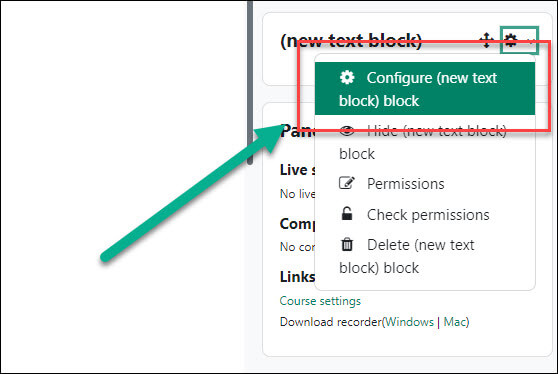Screen dimensions: 558x374
Task: Click the eye icon beside Hide
Action: tap(347, 131)
